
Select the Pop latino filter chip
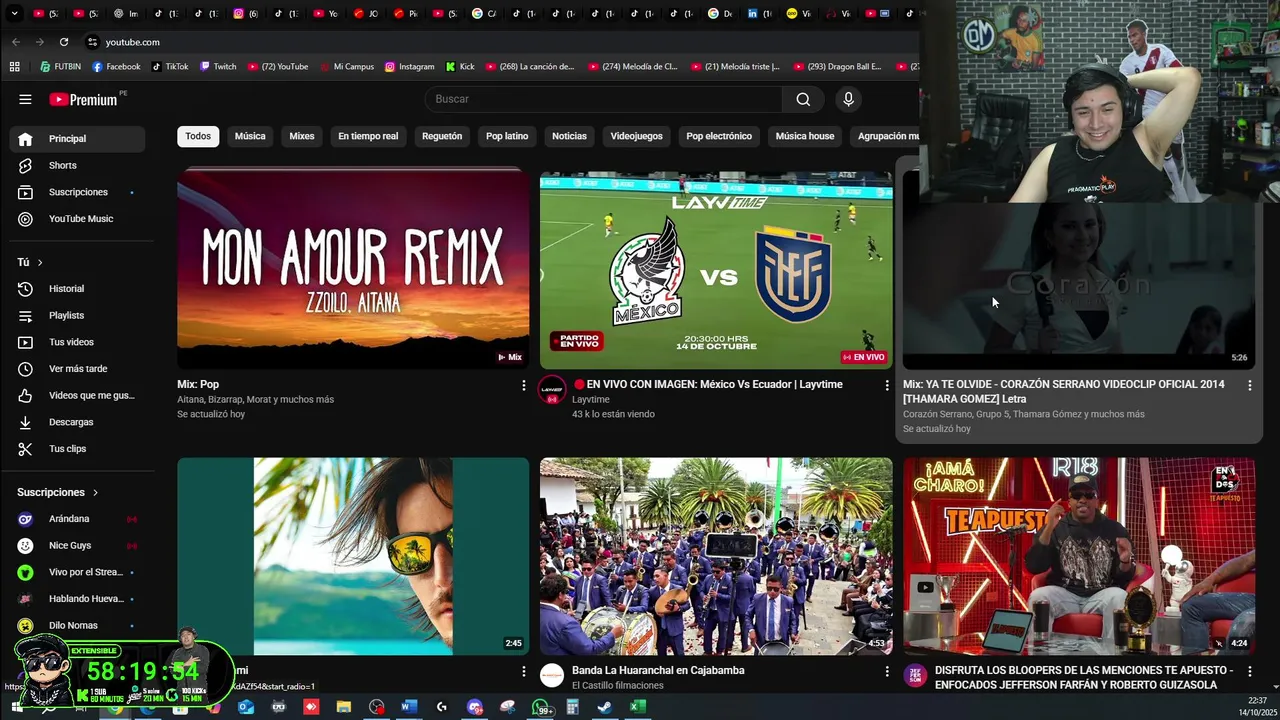(x=507, y=136)
